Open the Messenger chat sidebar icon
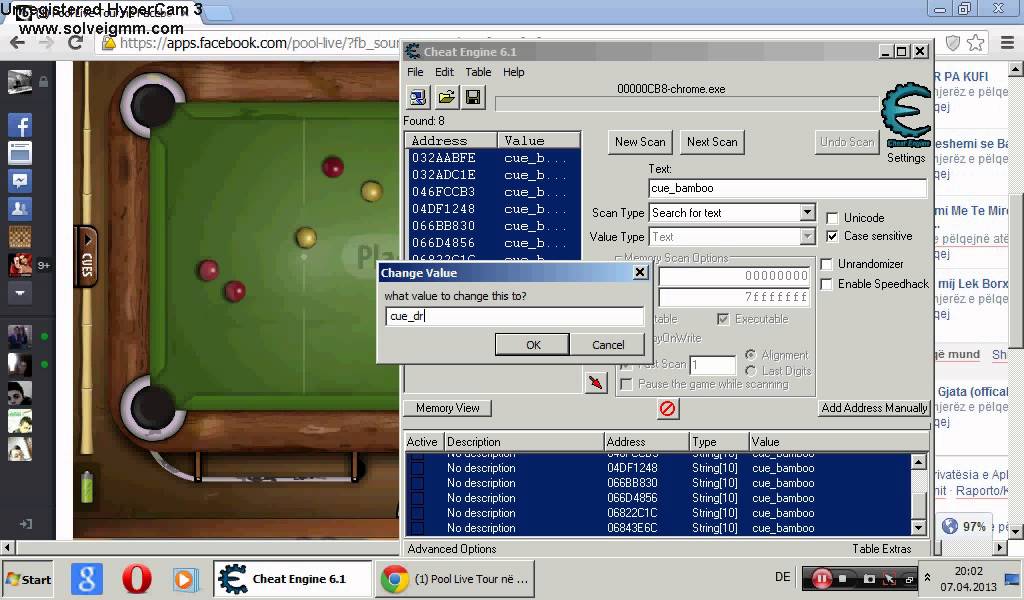Image resolution: width=1024 pixels, height=600 pixels. pyautogui.click(x=20, y=181)
